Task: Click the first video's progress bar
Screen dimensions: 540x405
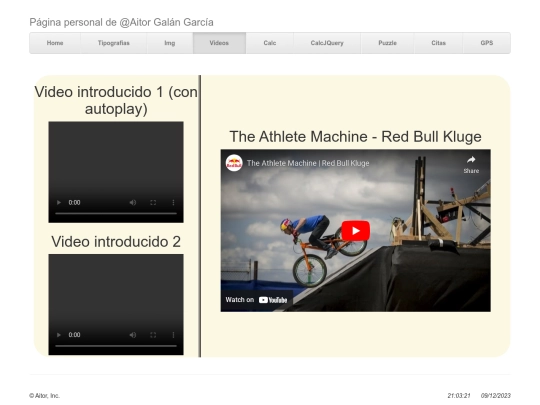Action: tap(116, 214)
